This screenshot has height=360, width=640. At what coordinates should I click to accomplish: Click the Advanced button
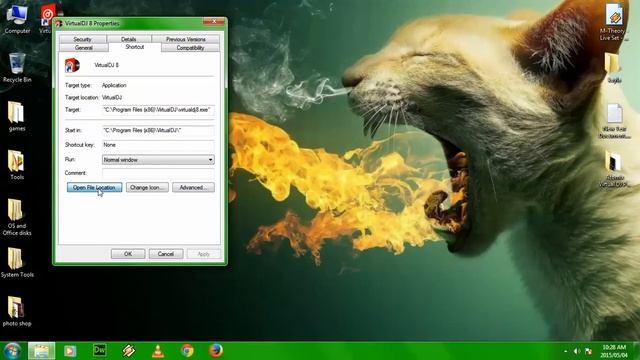tap(193, 187)
